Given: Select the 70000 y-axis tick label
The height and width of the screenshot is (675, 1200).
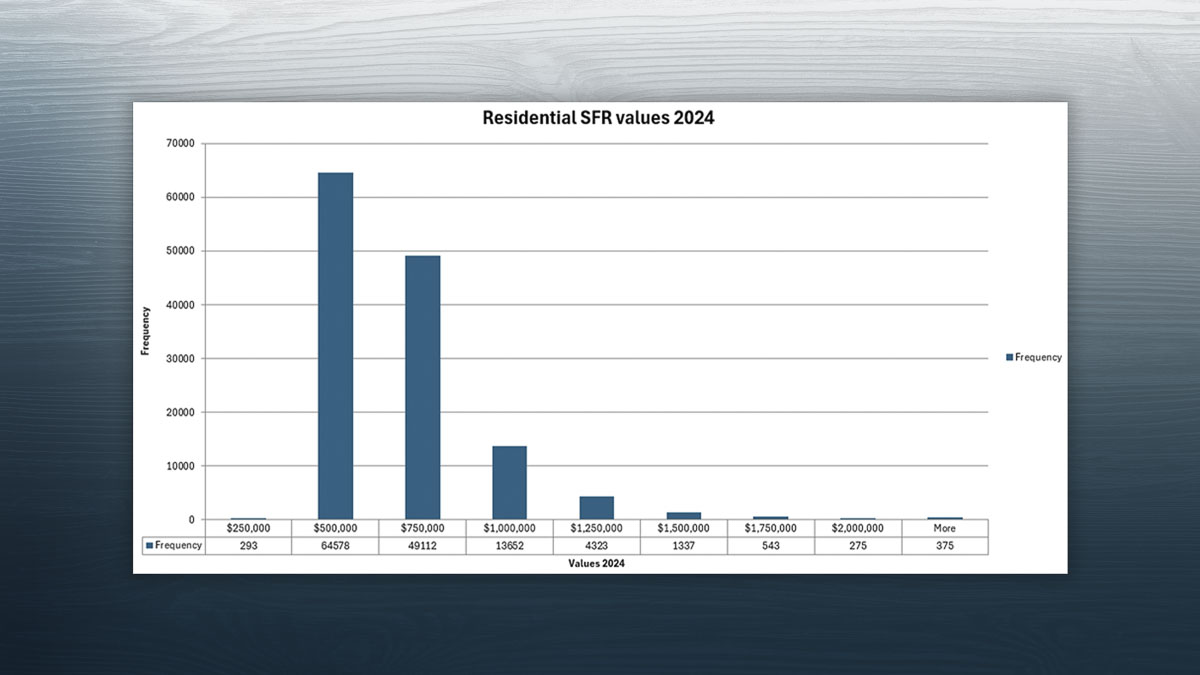Looking at the screenshot, I should (x=180, y=144).
